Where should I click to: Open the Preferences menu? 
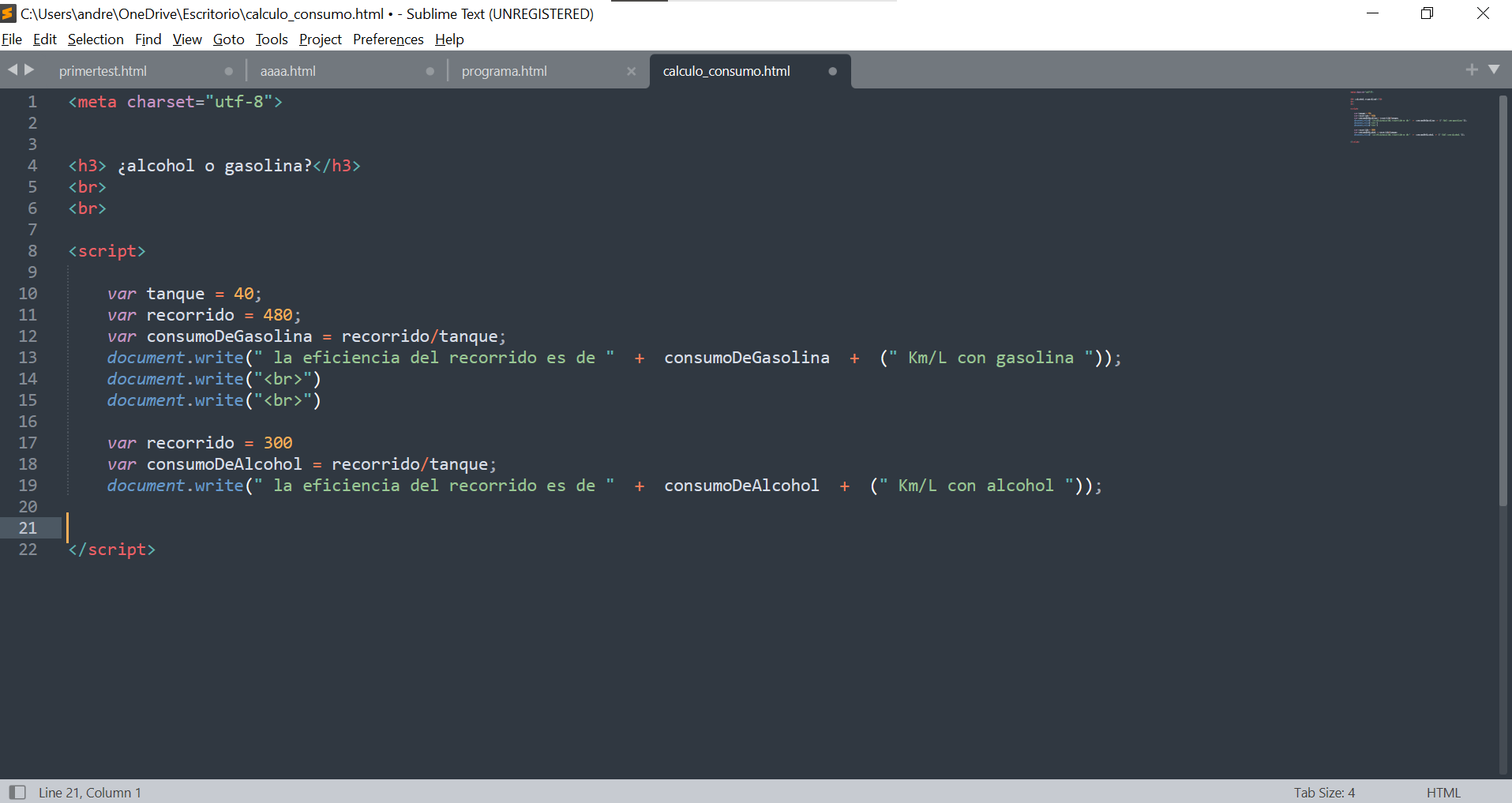tap(388, 39)
